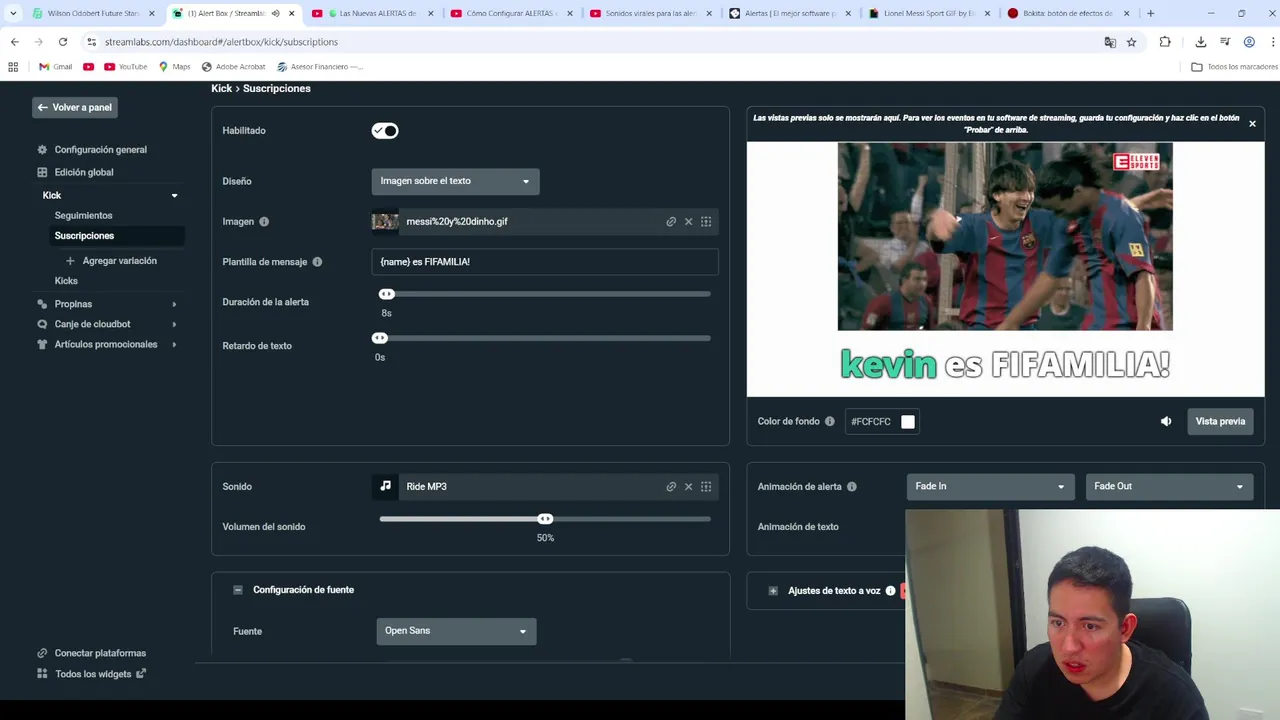Click the translate page icon
Image resolution: width=1280 pixels, height=720 pixels.
click(1110, 42)
